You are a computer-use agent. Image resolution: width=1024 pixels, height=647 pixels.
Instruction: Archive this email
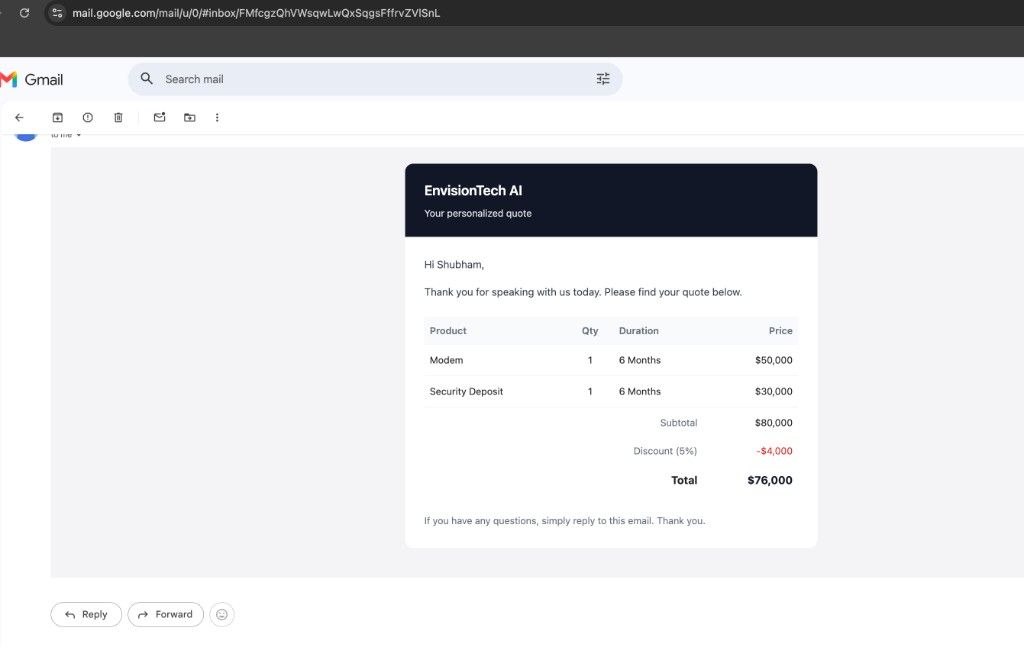tap(57, 118)
